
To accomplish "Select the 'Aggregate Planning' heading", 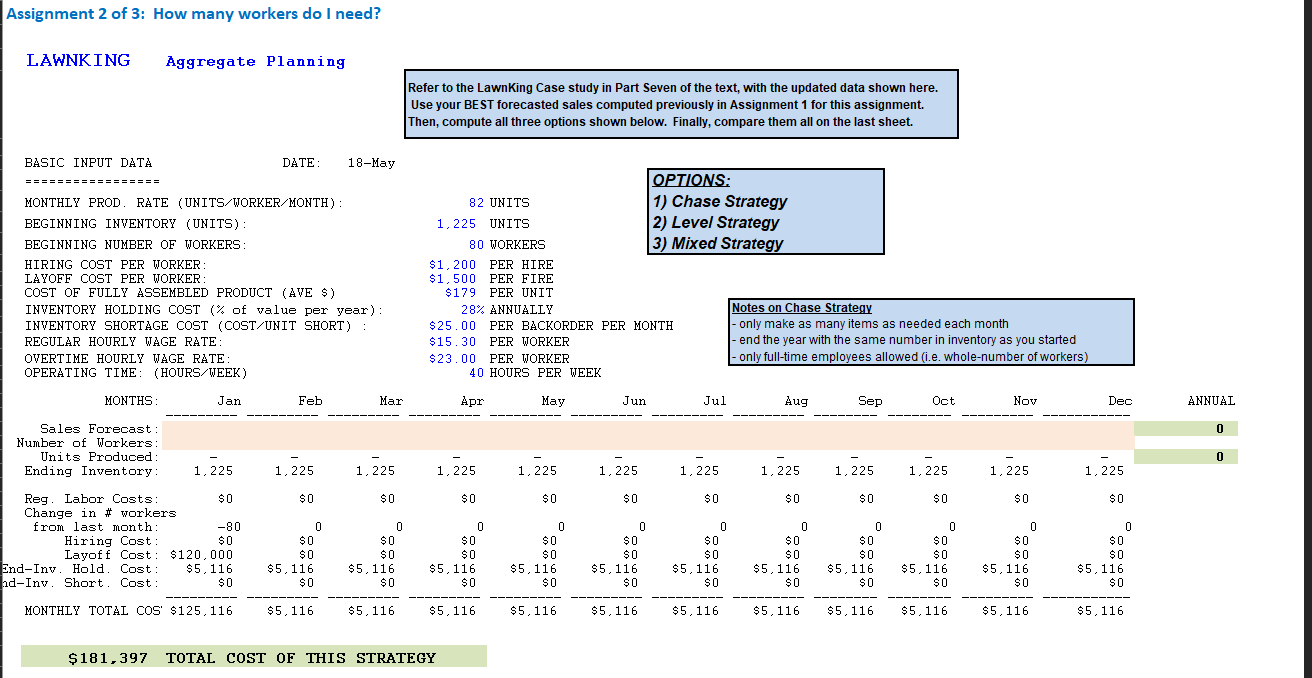I will coord(255,62).
